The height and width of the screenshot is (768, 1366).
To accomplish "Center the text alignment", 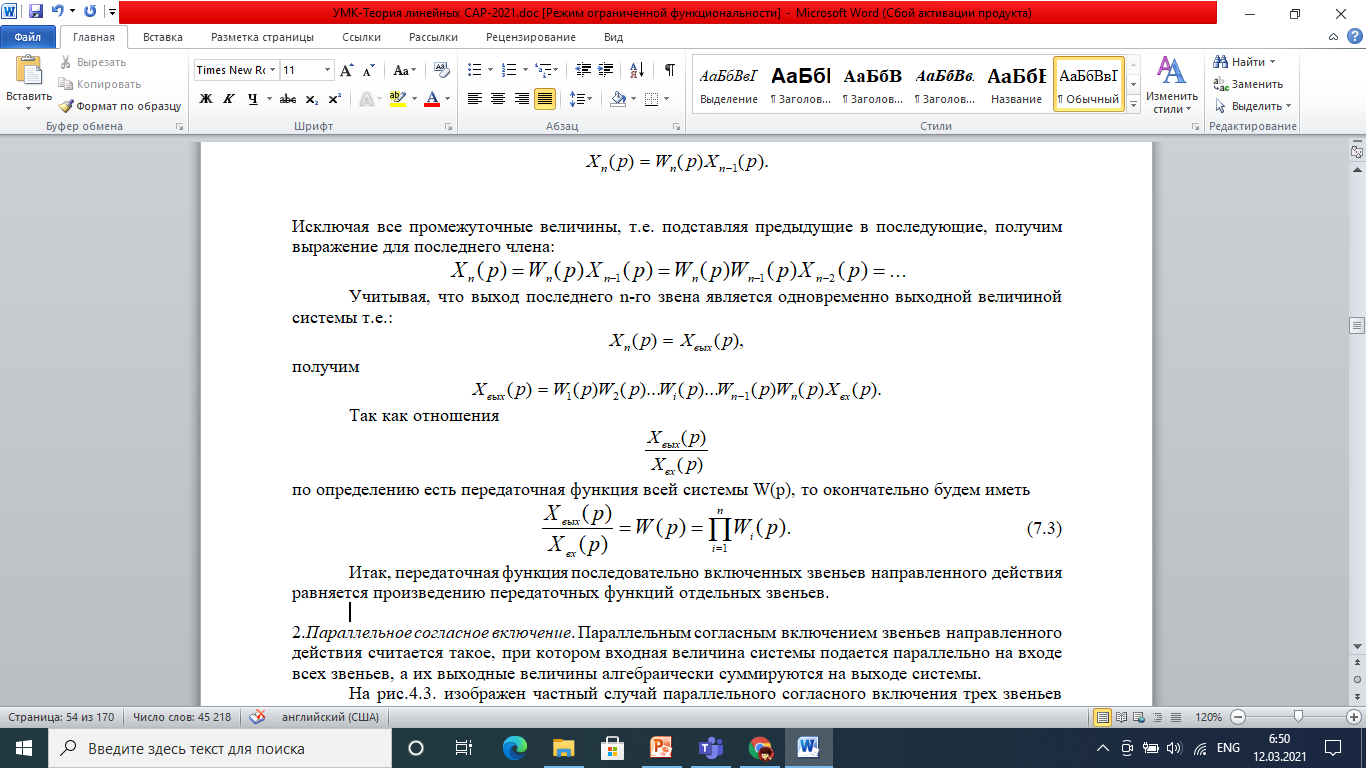I will pyautogui.click(x=498, y=99).
